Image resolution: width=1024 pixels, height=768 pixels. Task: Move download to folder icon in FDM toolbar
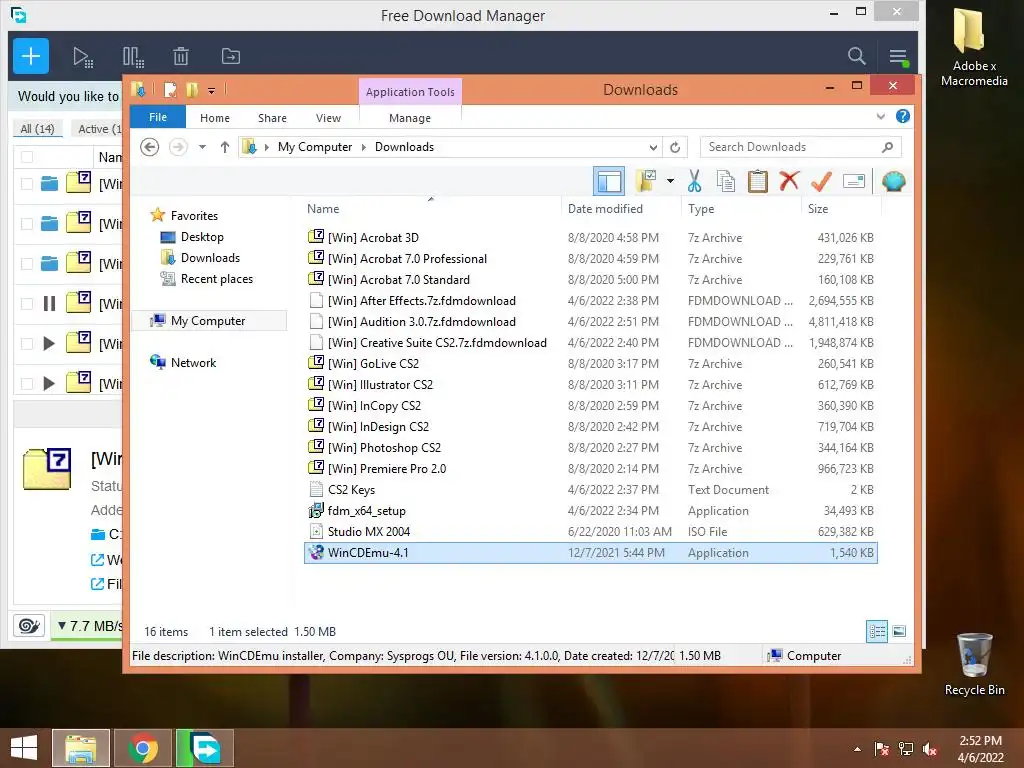pyautogui.click(x=231, y=57)
